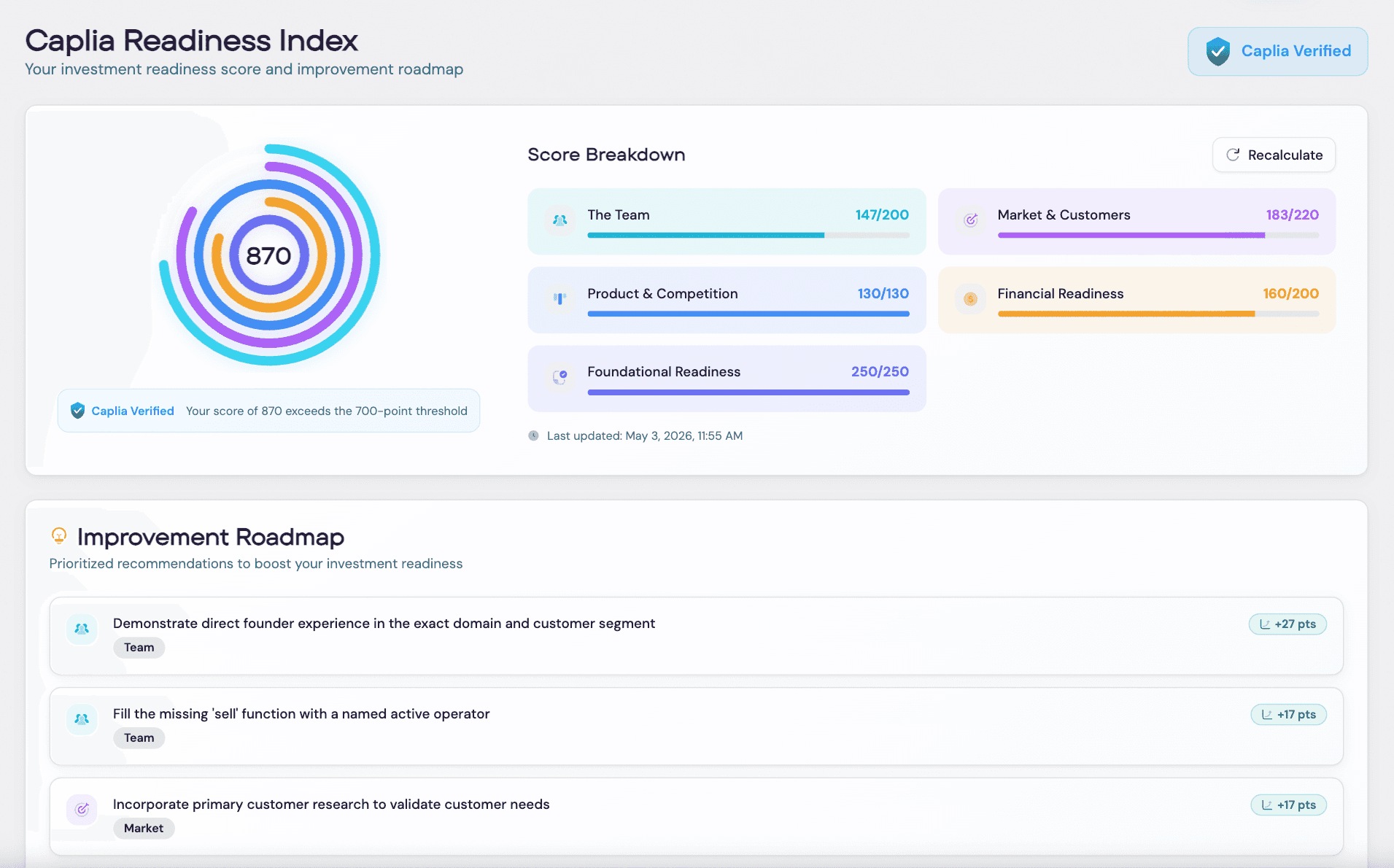Click 'Incorporate primary customer research' recommendation title

331,805
